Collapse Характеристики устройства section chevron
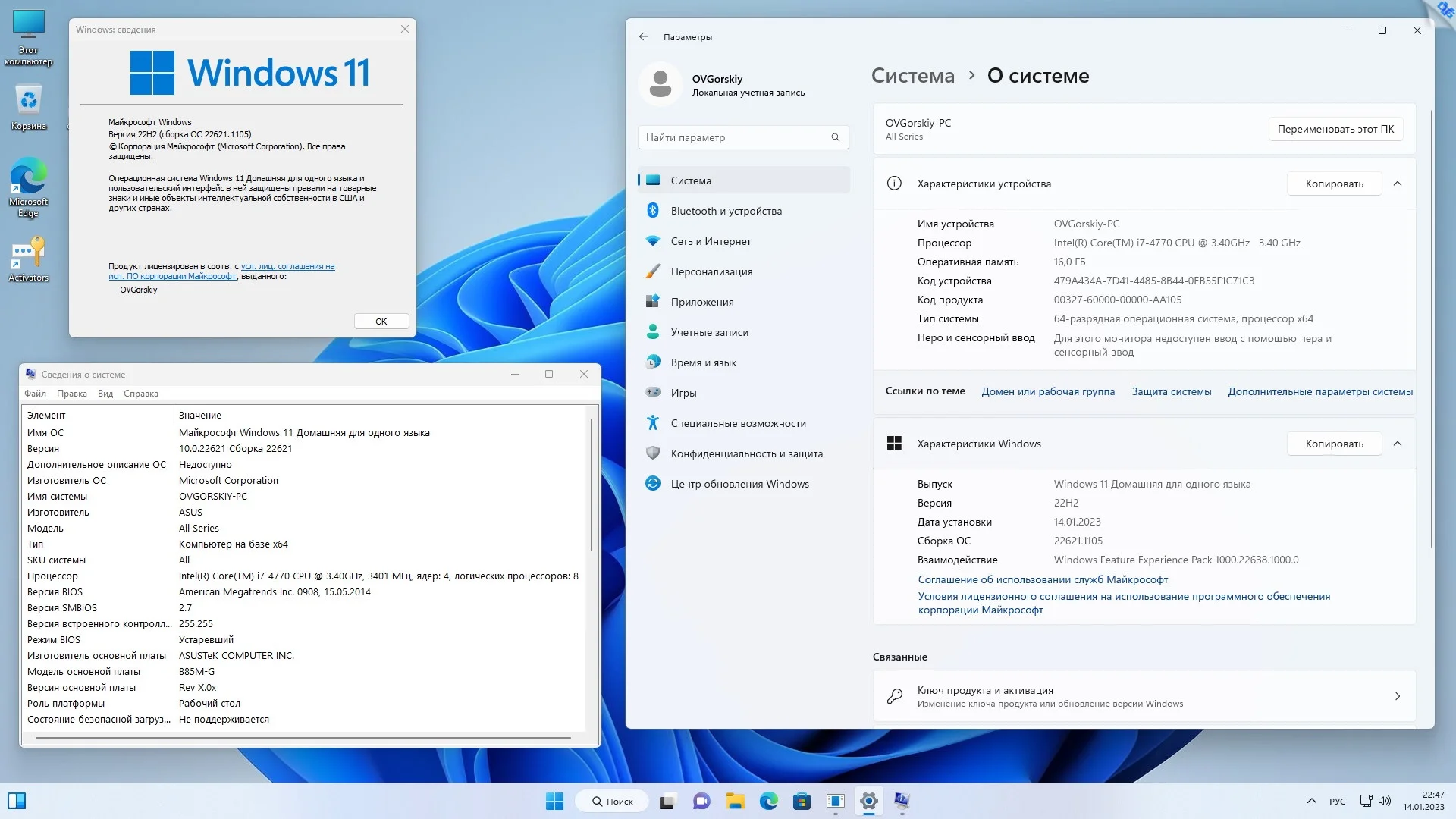This screenshot has height=819, width=1456. pyautogui.click(x=1398, y=184)
